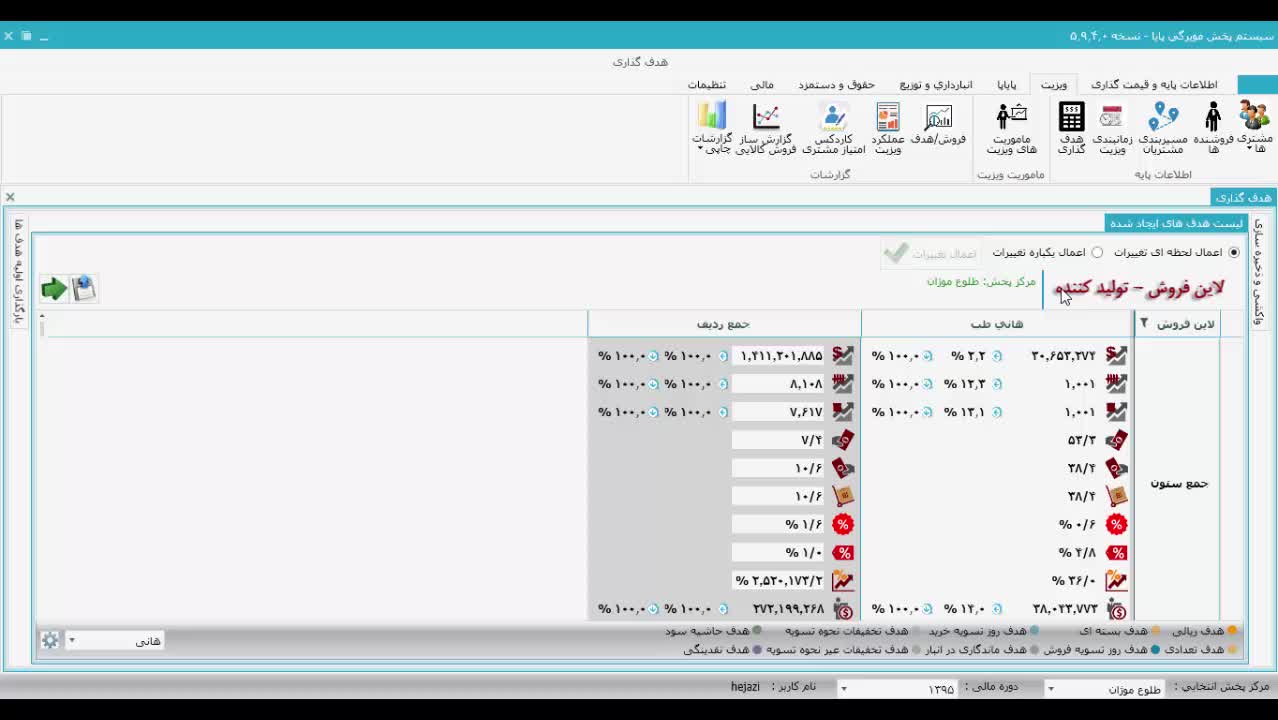
Task: Open ماموریت های ویزیت icon
Action: [x=1012, y=119]
